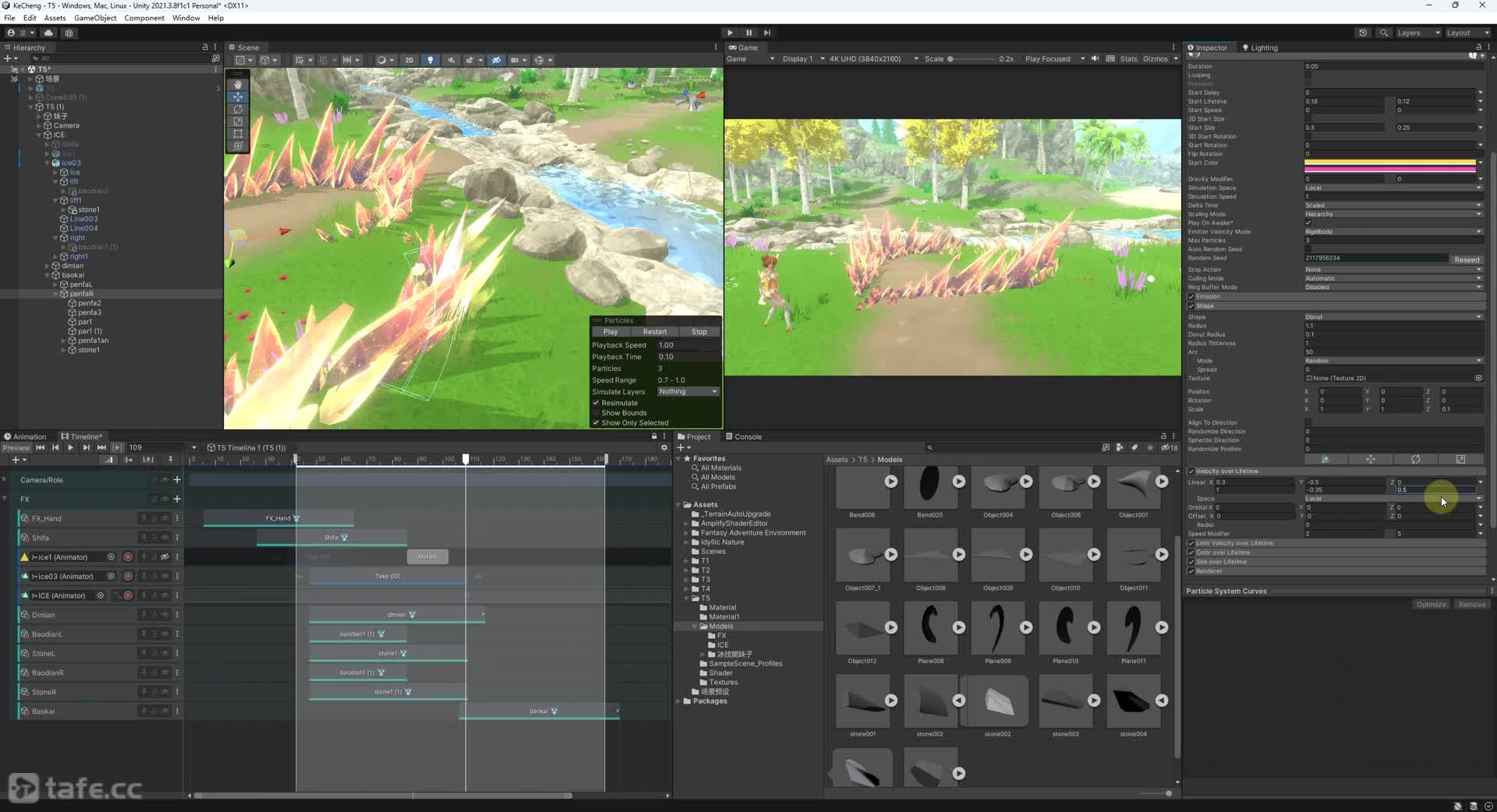Click the shape gizmo rotate icon
The width and height of the screenshot is (1497, 812).
pyautogui.click(x=1416, y=459)
